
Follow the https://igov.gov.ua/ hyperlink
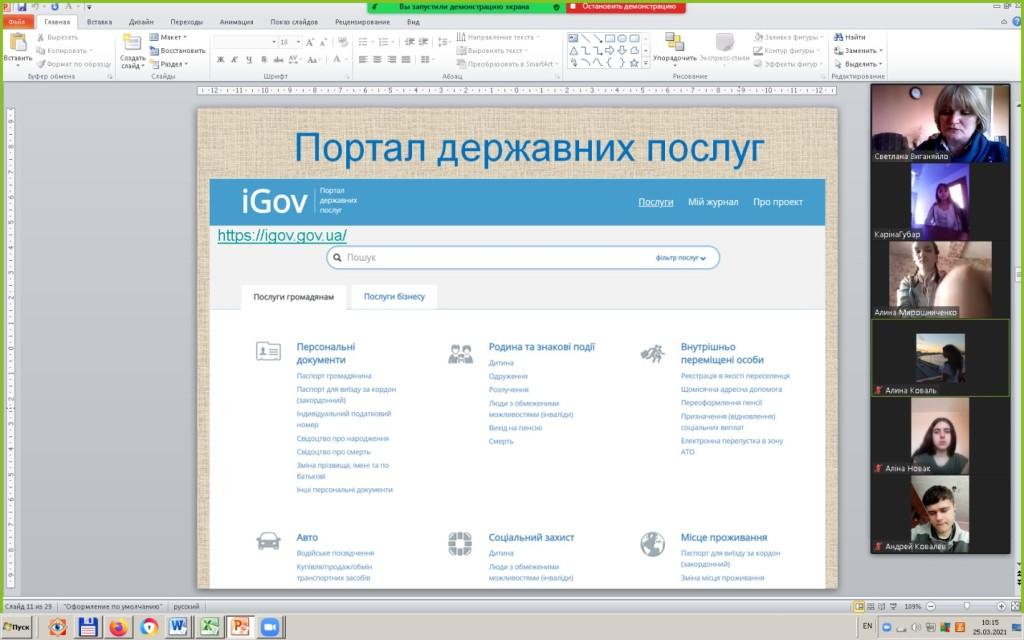point(282,236)
